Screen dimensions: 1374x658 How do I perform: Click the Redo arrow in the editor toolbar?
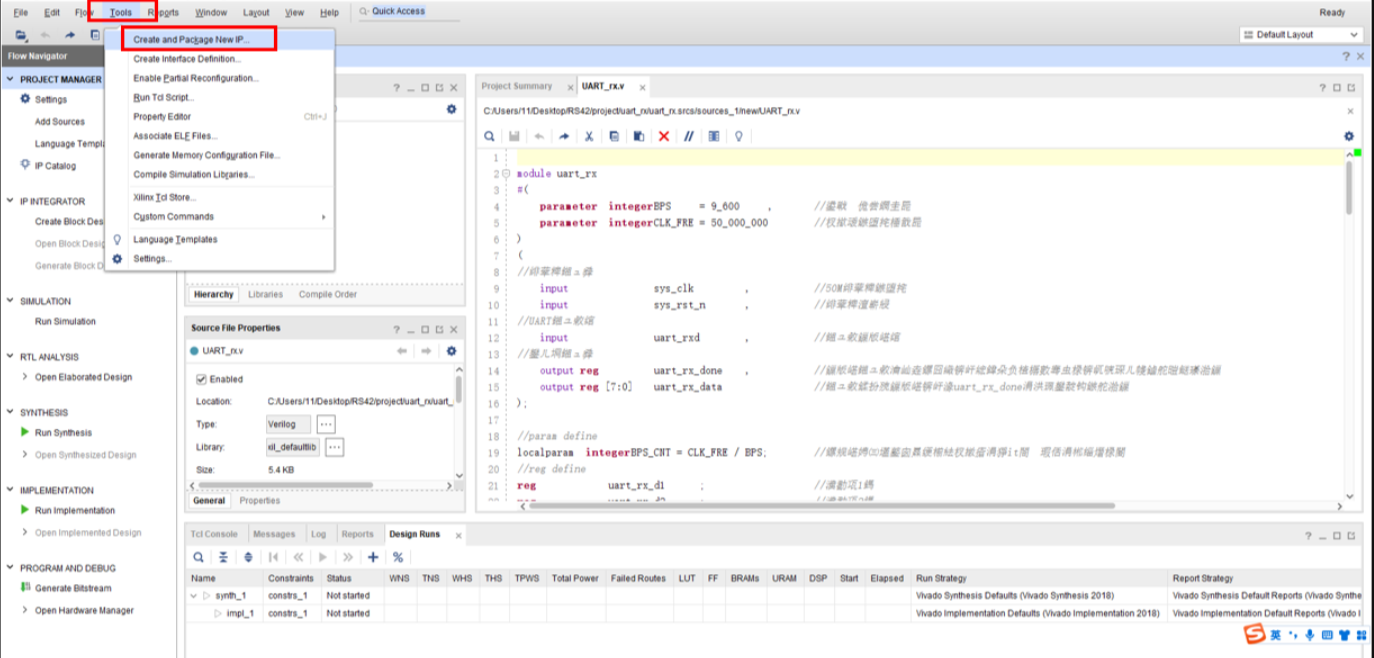coord(564,136)
